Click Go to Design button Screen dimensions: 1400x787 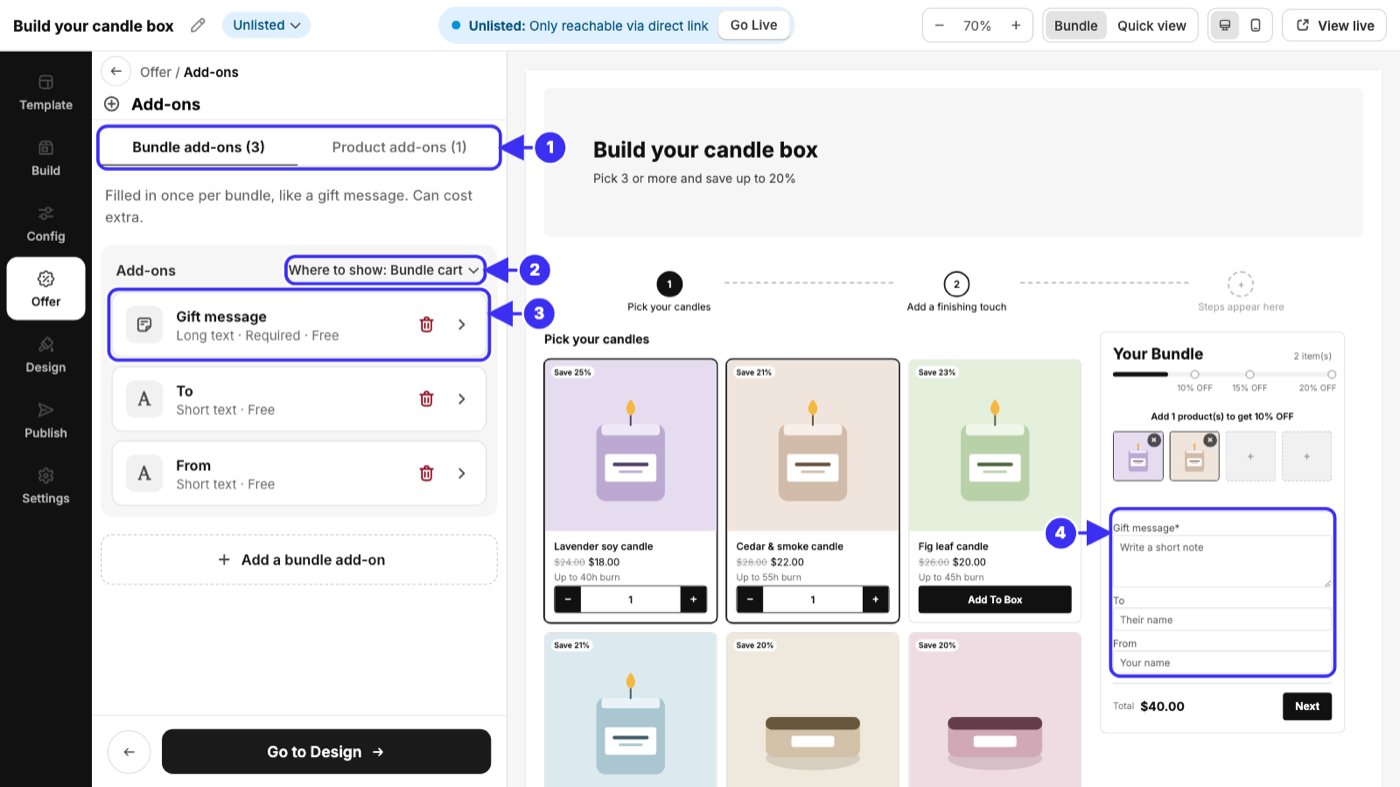click(326, 752)
